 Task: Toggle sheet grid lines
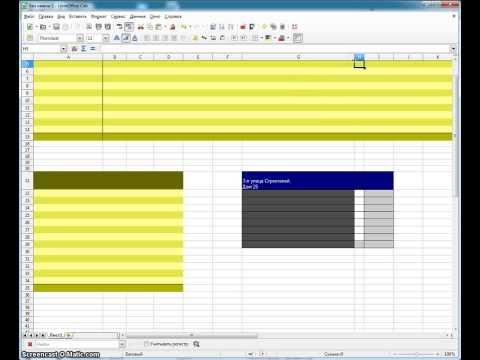pyautogui.click(x=298, y=38)
